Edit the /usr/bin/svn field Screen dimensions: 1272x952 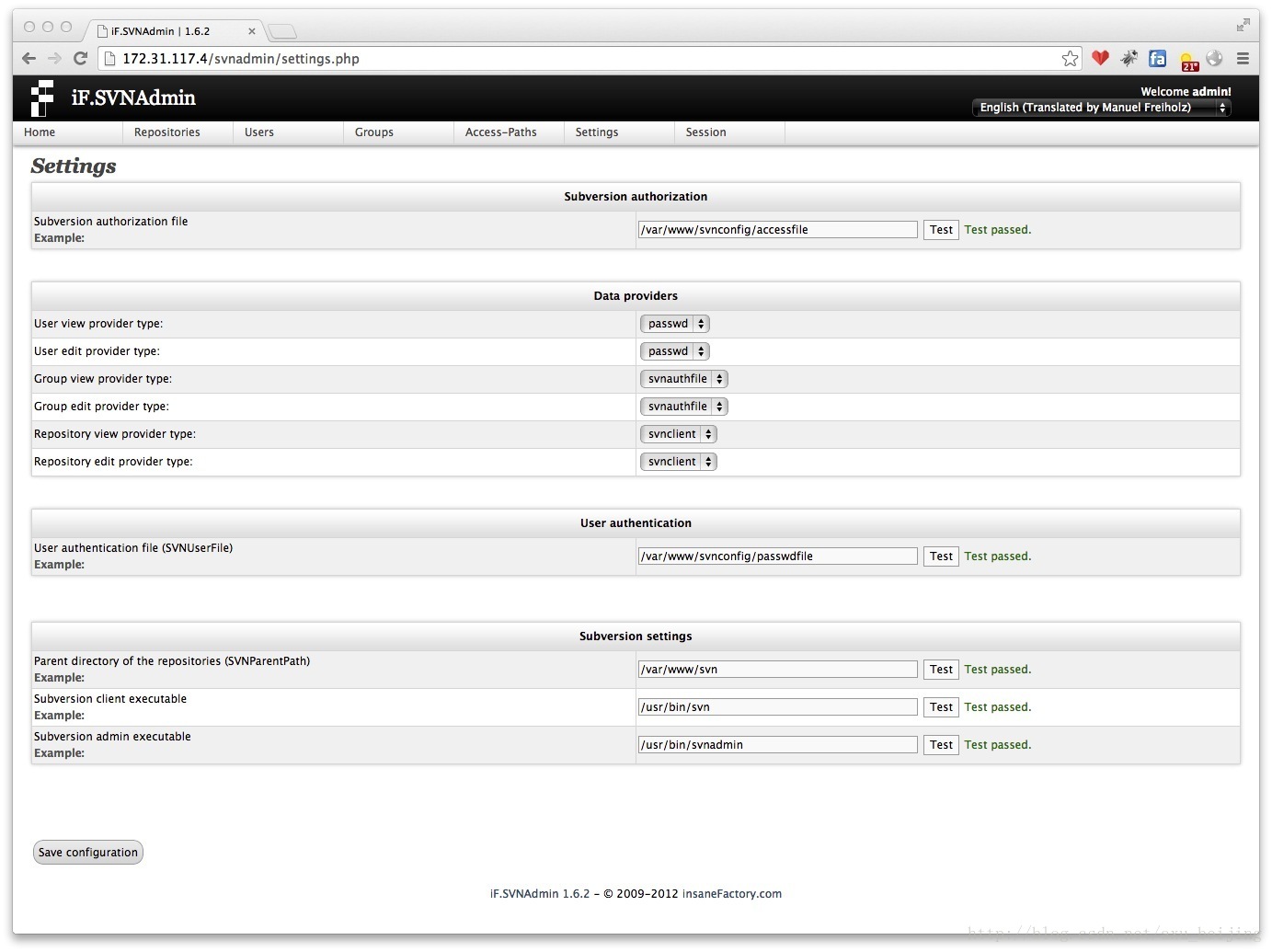pyautogui.click(x=778, y=707)
